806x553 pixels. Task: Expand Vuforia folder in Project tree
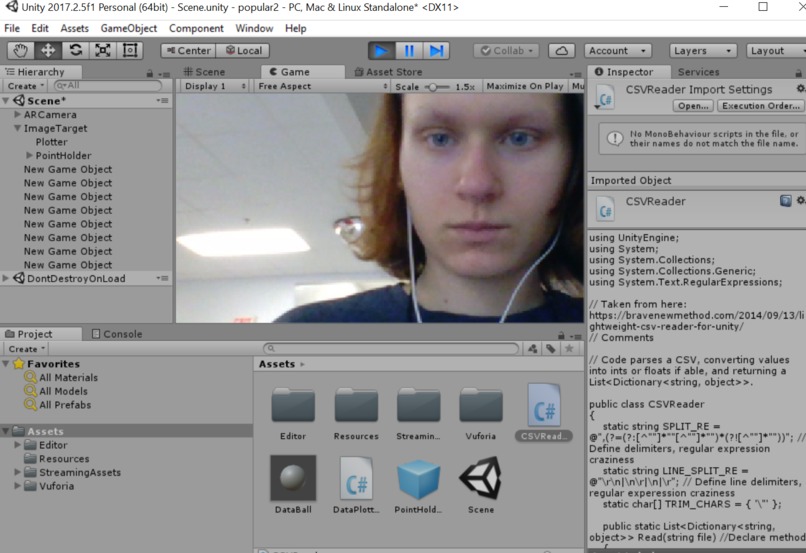pyautogui.click(x=17, y=486)
